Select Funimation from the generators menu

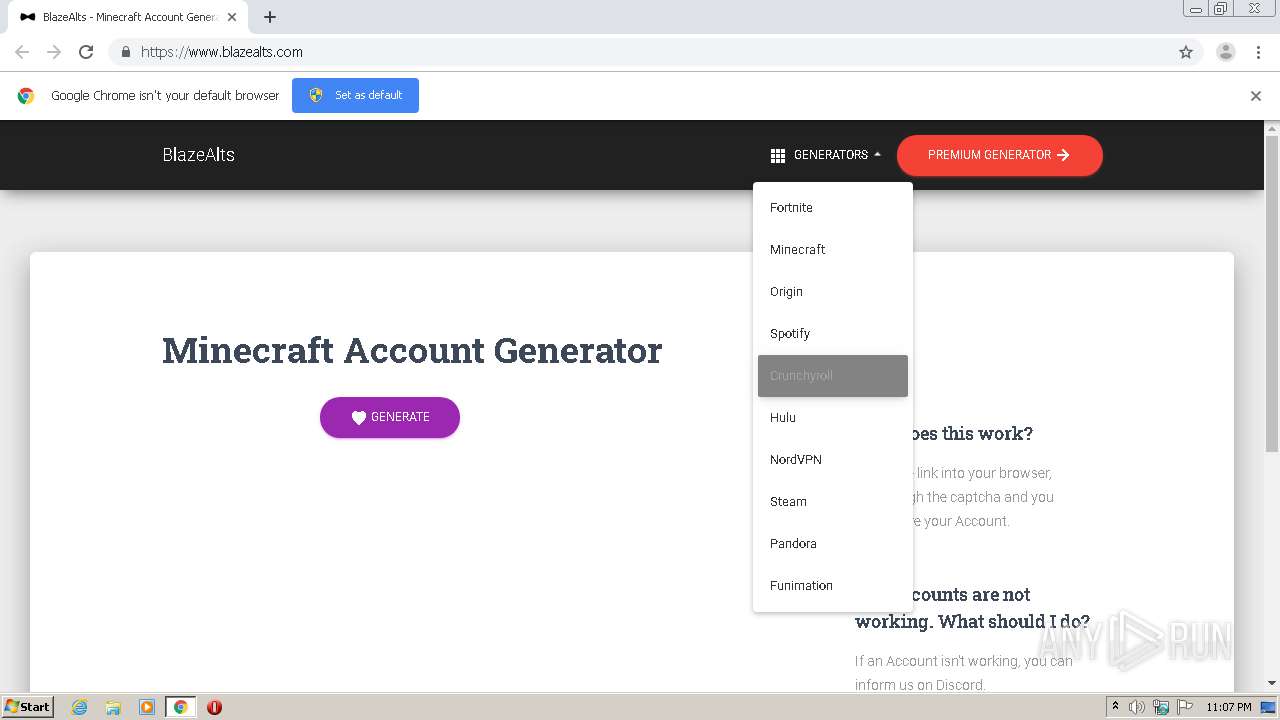coord(832,586)
